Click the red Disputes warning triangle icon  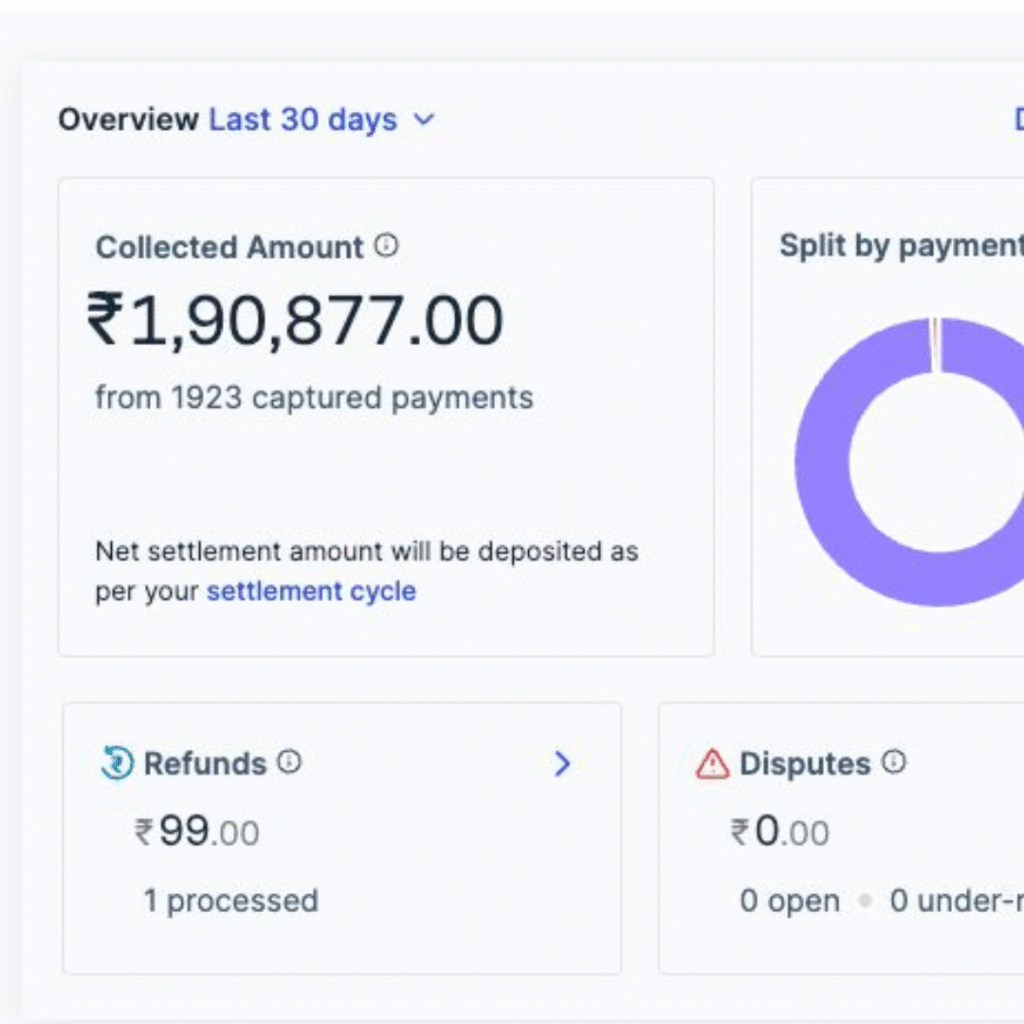pos(712,764)
